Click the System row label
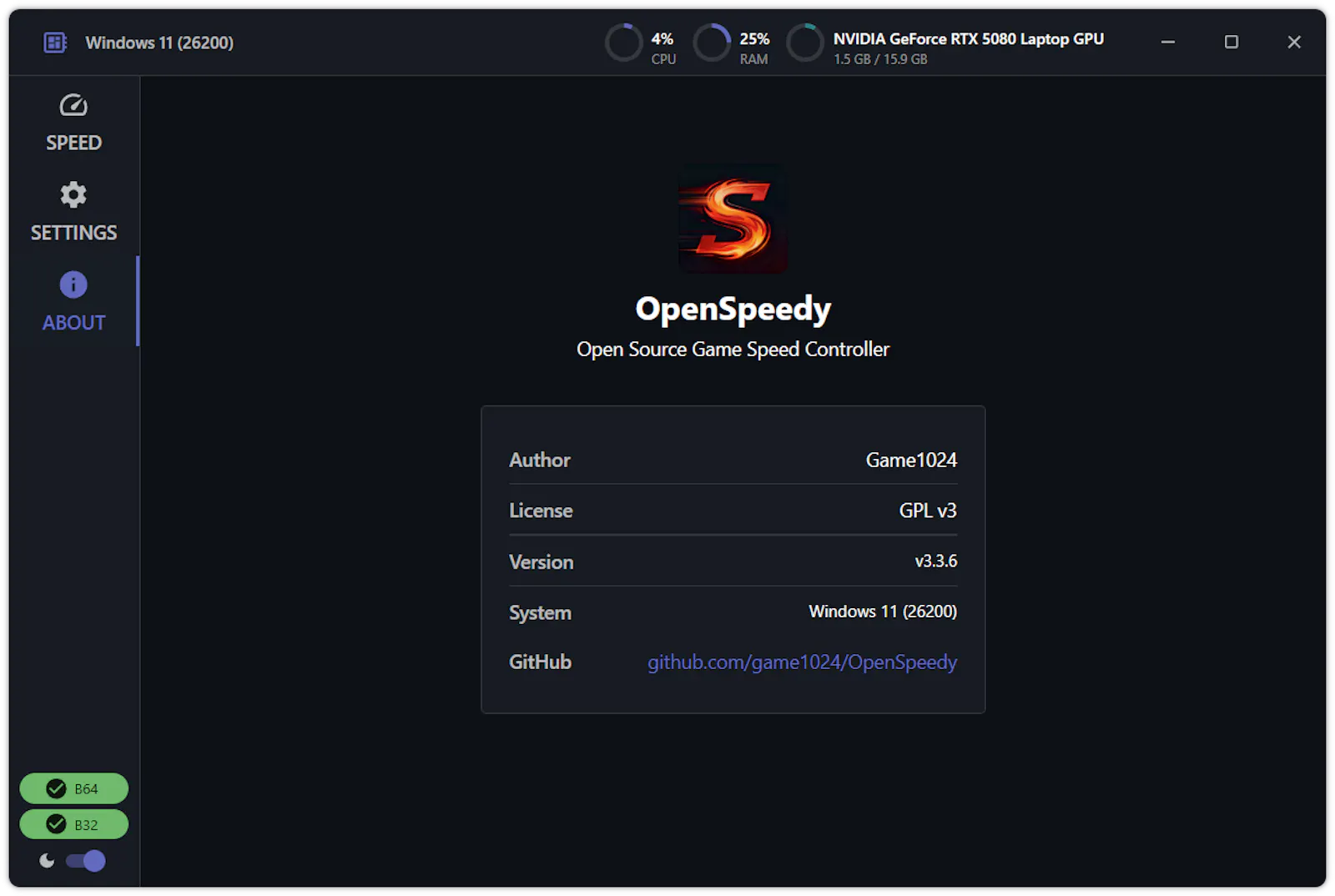The width and height of the screenshot is (1335, 896). click(x=540, y=613)
